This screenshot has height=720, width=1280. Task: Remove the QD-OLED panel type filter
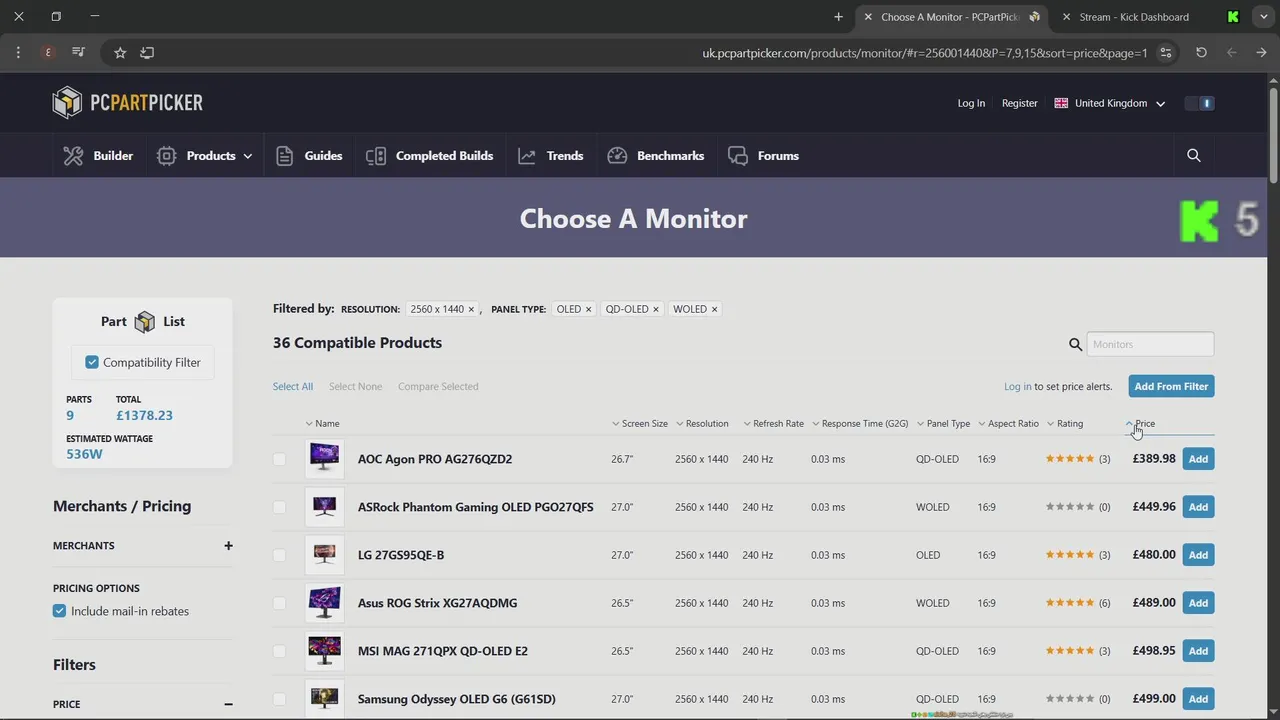(656, 310)
